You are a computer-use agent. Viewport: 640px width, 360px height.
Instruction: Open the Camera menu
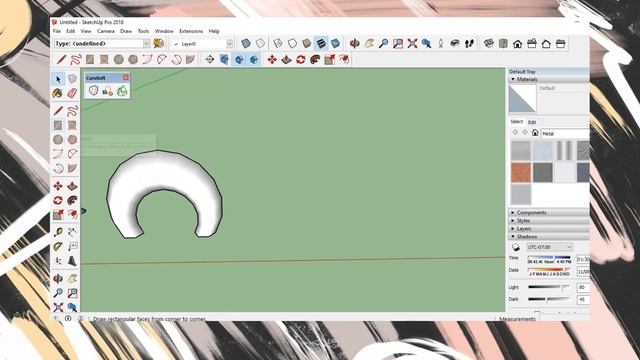[x=106, y=31]
